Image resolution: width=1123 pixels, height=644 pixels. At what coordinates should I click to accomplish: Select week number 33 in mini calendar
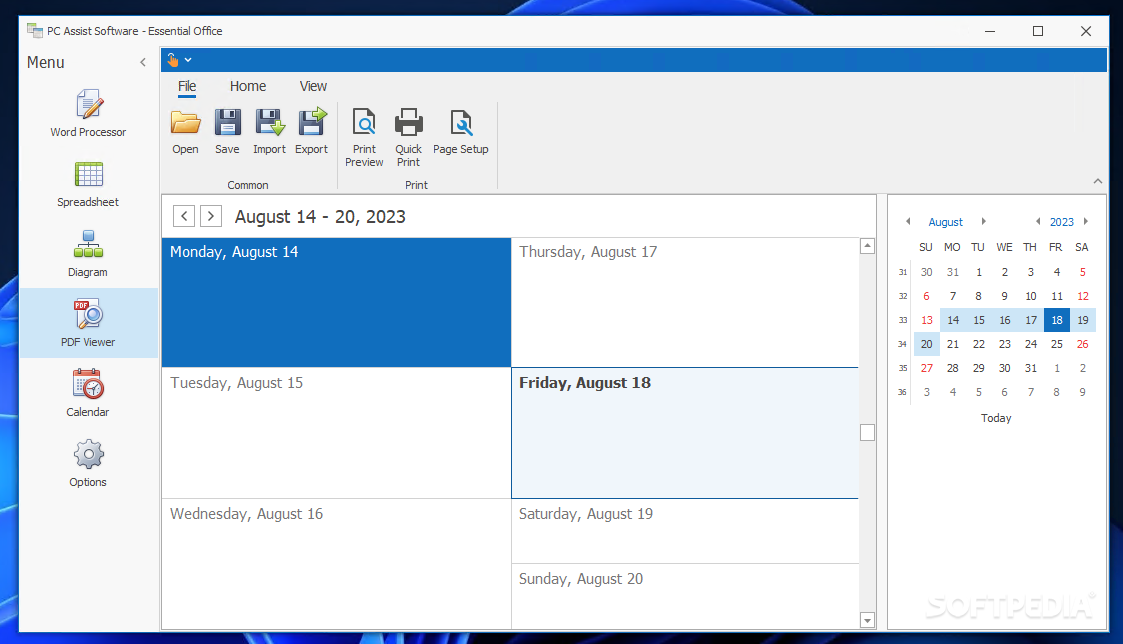click(902, 320)
